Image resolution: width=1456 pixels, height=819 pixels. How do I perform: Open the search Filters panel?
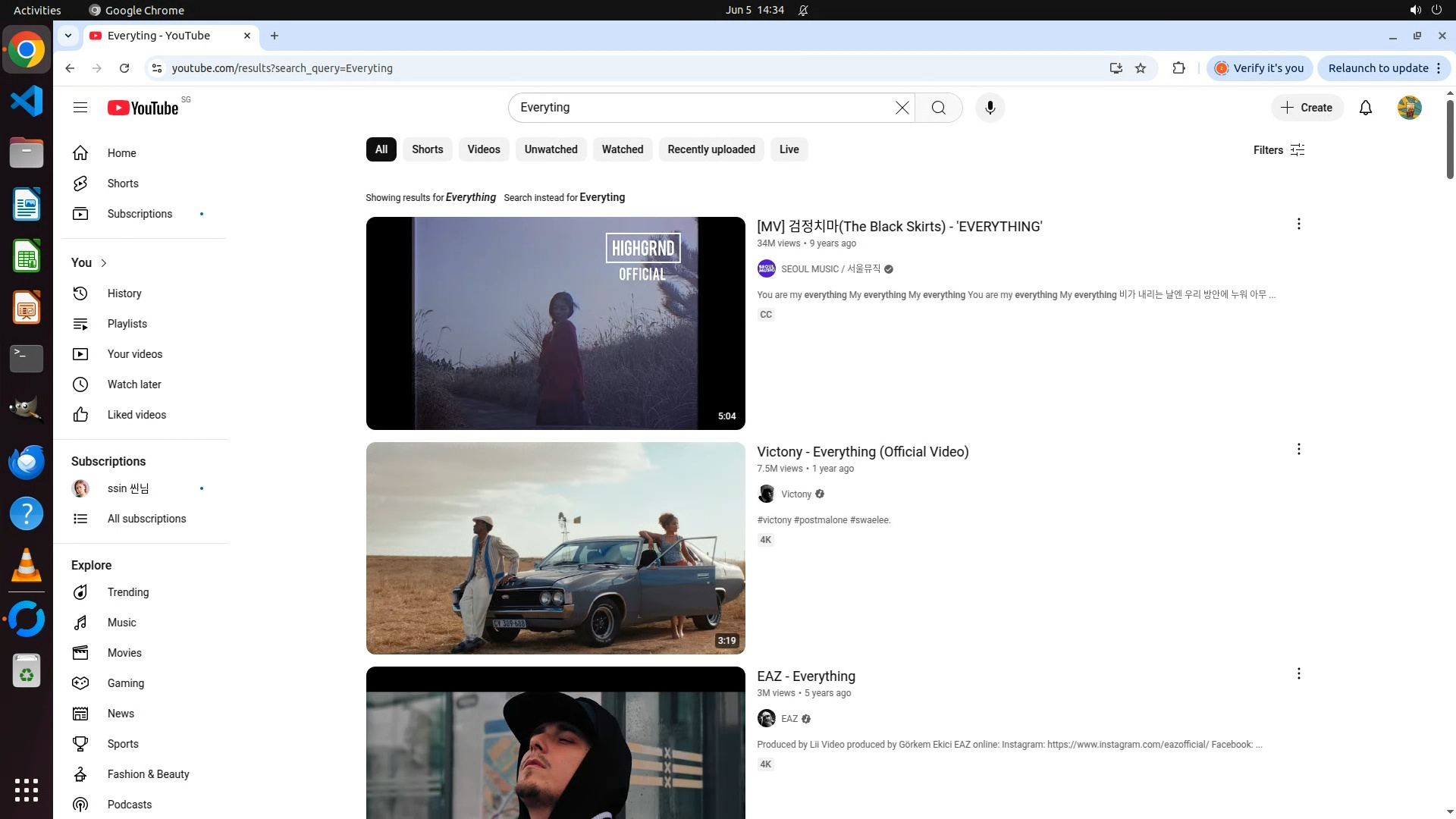[x=1279, y=150]
